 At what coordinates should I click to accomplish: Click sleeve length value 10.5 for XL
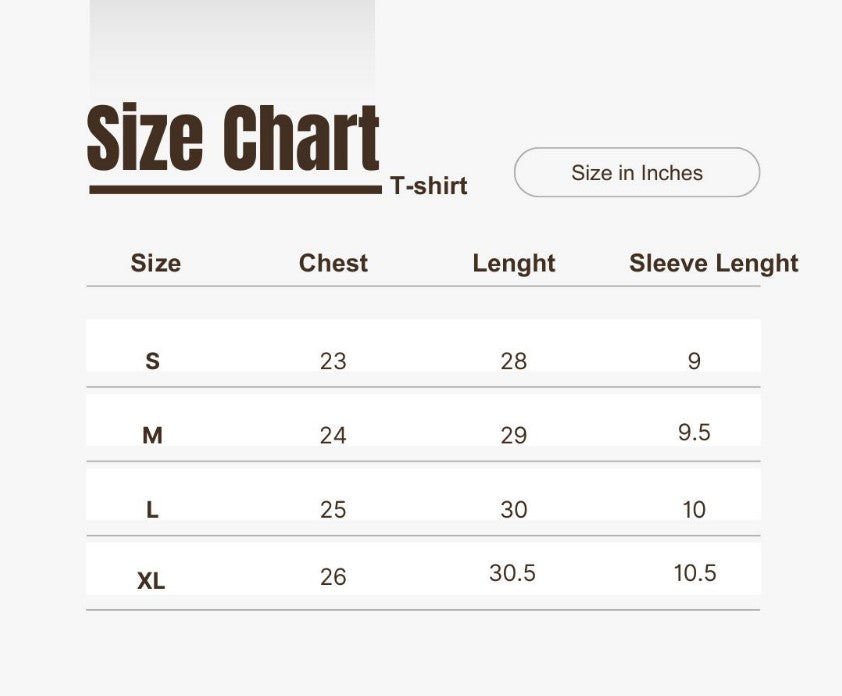coord(695,573)
